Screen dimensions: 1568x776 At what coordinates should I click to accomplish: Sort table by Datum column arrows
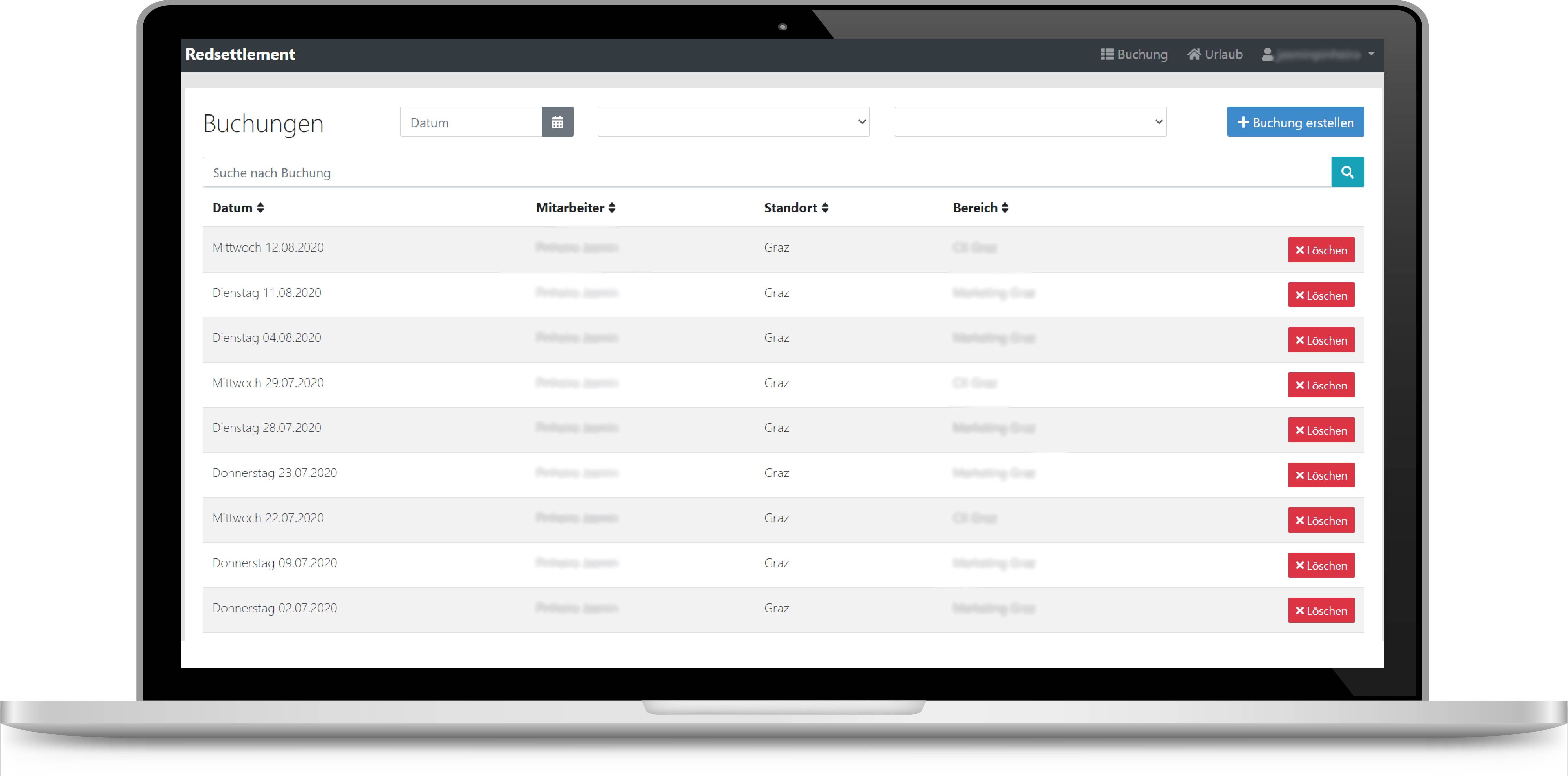(261, 208)
